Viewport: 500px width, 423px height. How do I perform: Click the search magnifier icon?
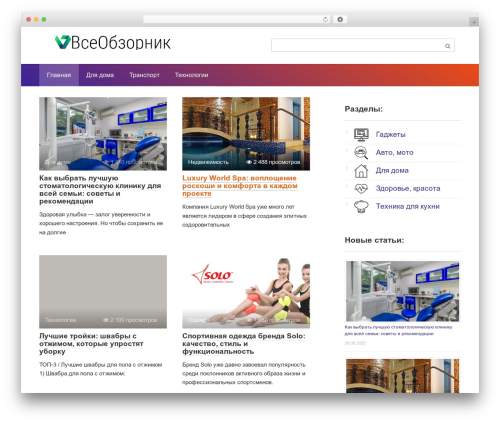447,46
